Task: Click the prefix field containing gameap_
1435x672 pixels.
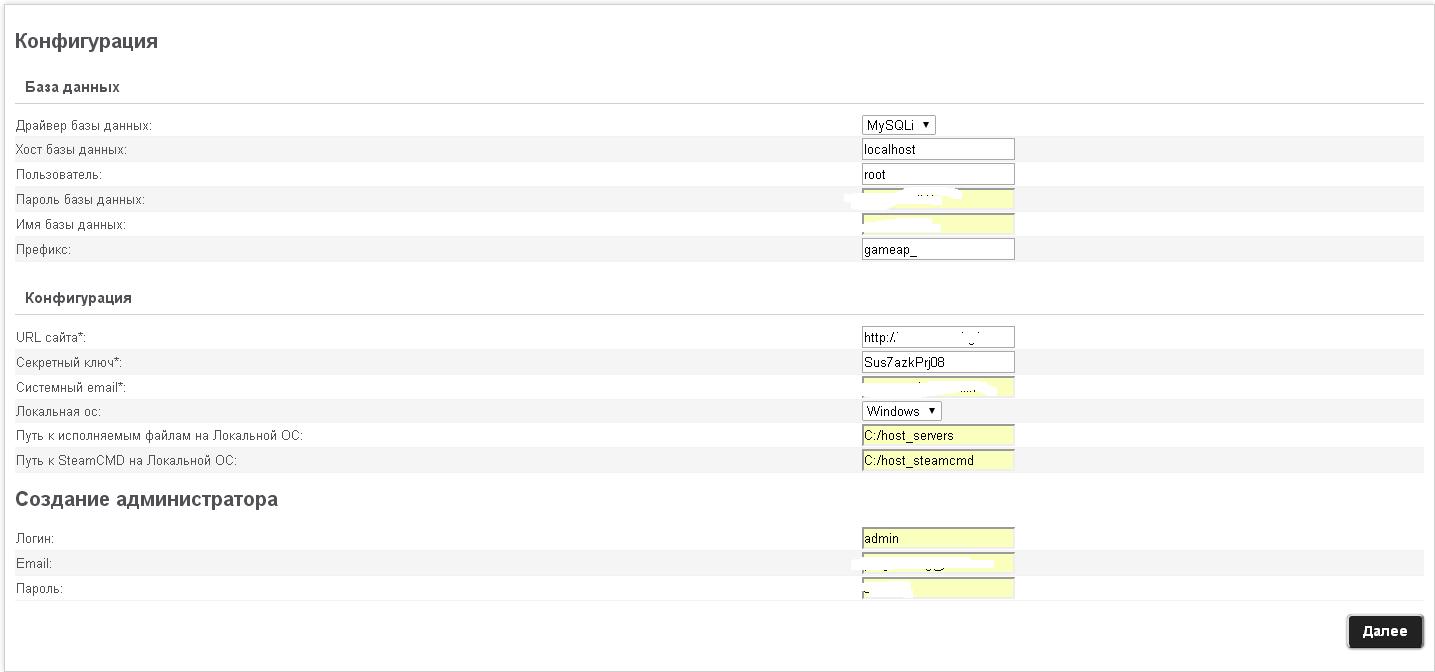Action: [937, 249]
